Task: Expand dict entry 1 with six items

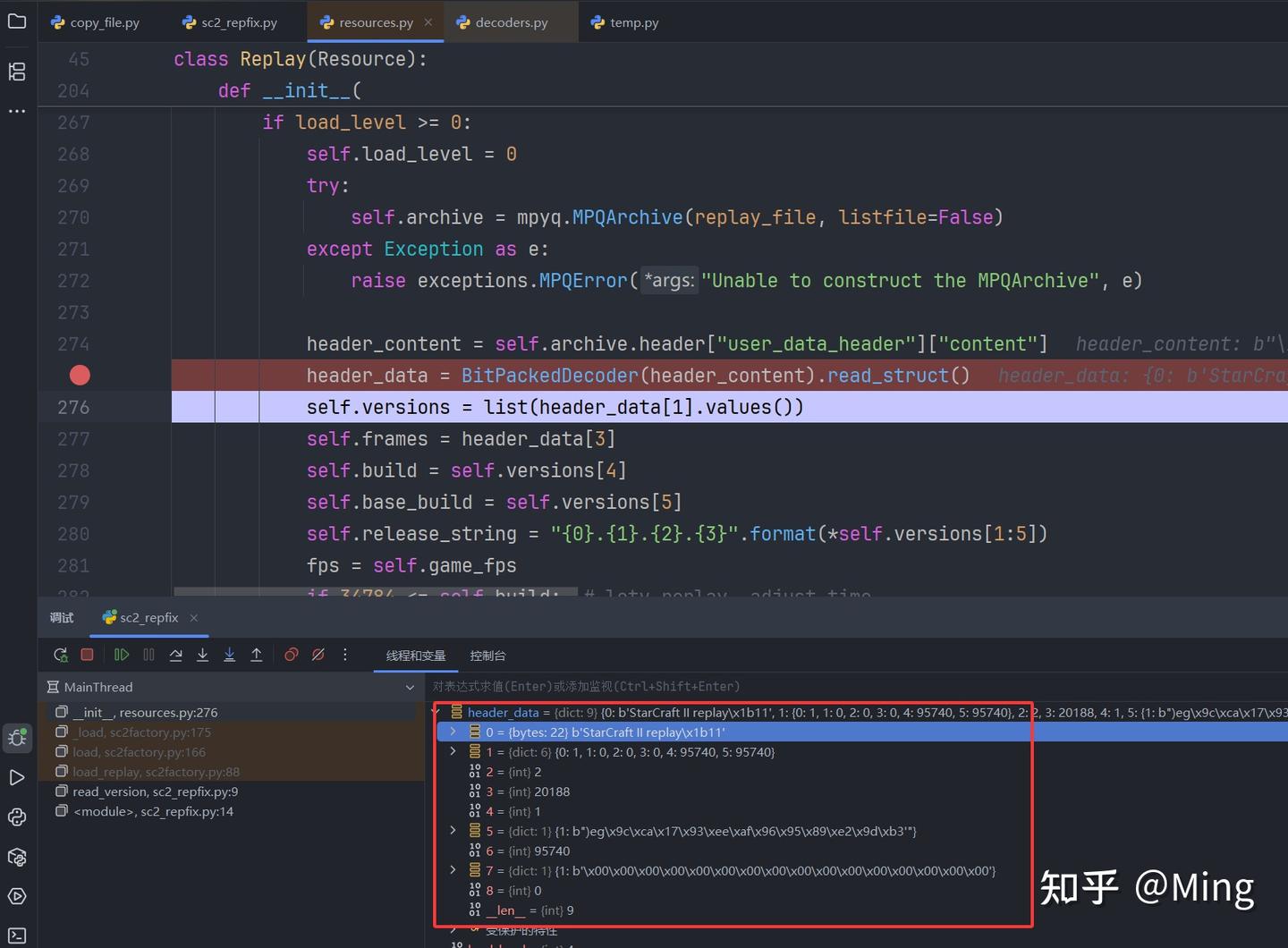Action: (x=453, y=751)
